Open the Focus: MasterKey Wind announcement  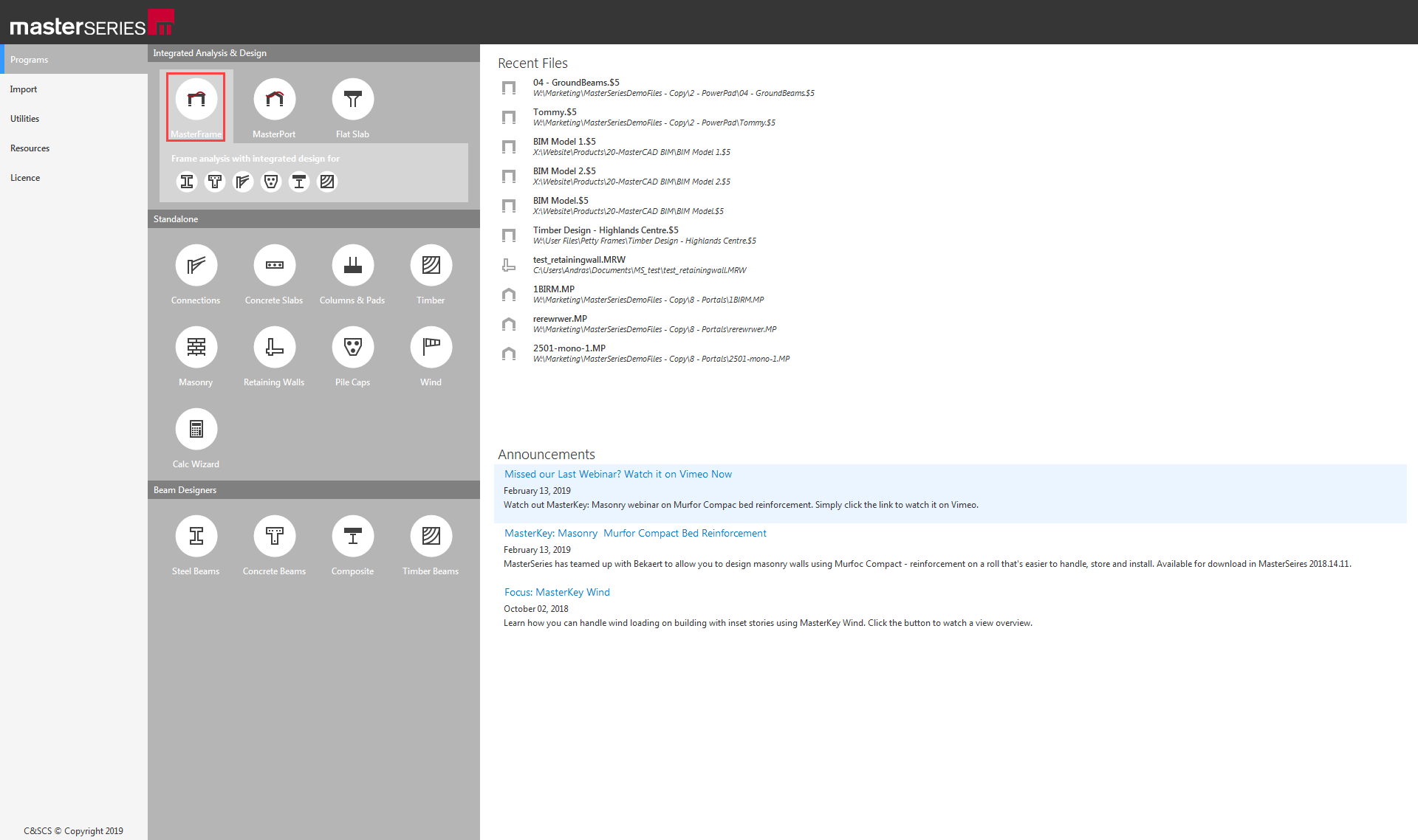557,592
